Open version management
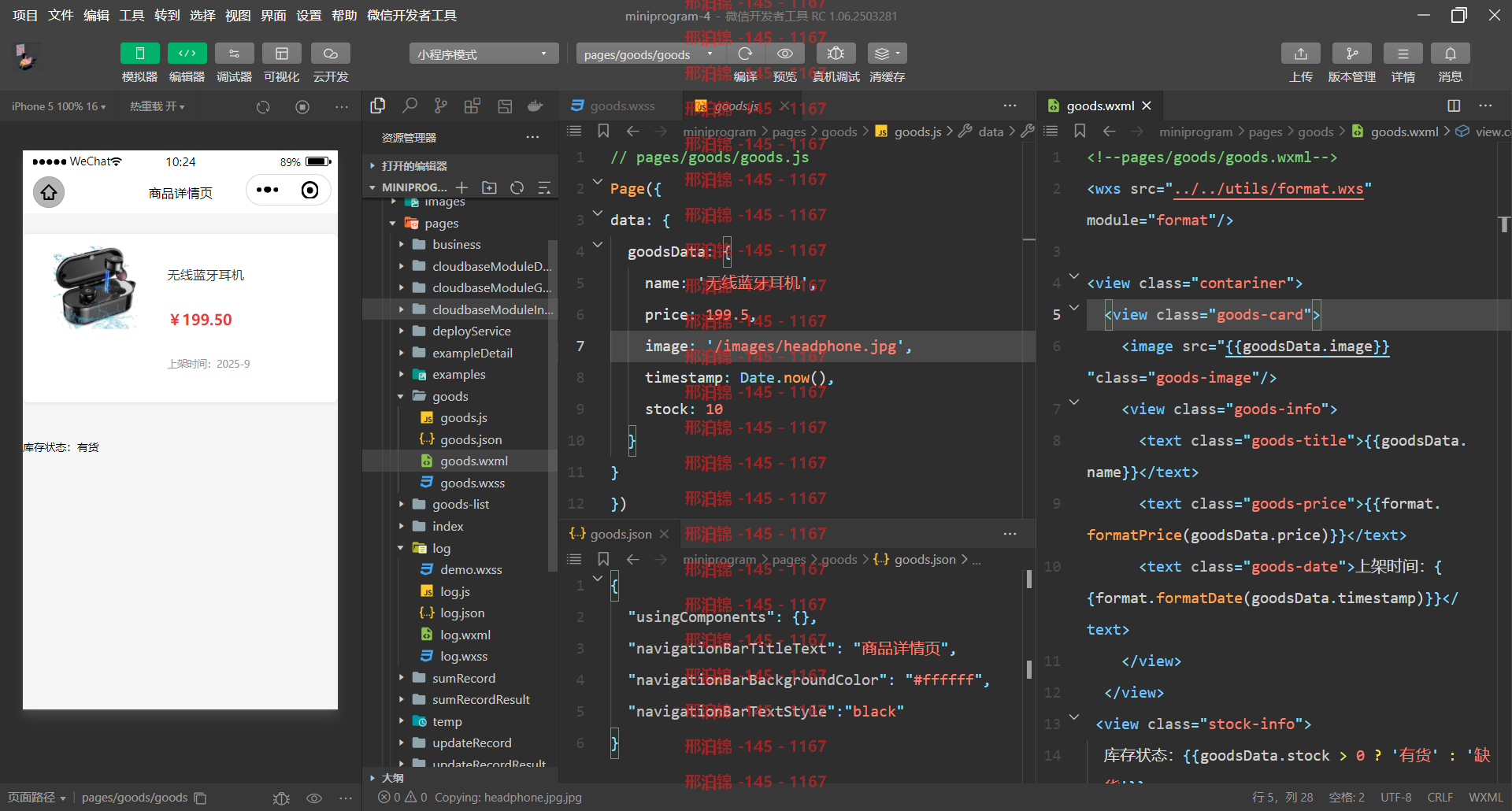The height and width of the screenshot is (811, 1512). pyautogui.click(x=1351, y=54)
